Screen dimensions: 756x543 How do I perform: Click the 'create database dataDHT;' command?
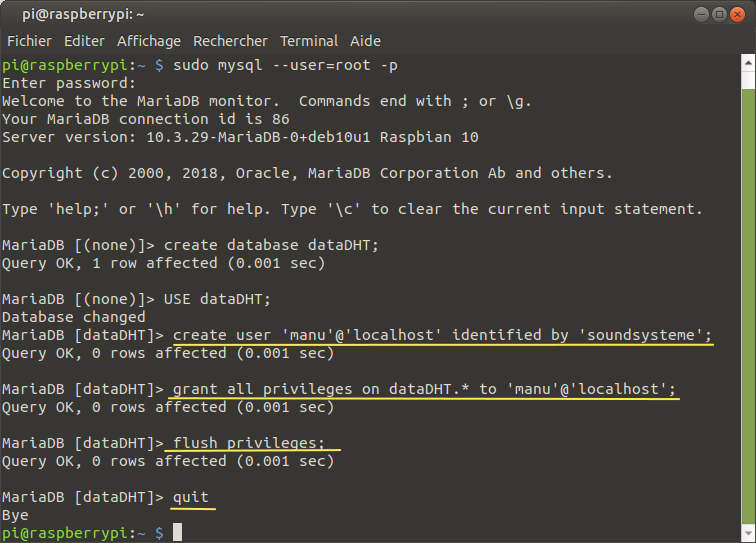click(x=271, y=245)
